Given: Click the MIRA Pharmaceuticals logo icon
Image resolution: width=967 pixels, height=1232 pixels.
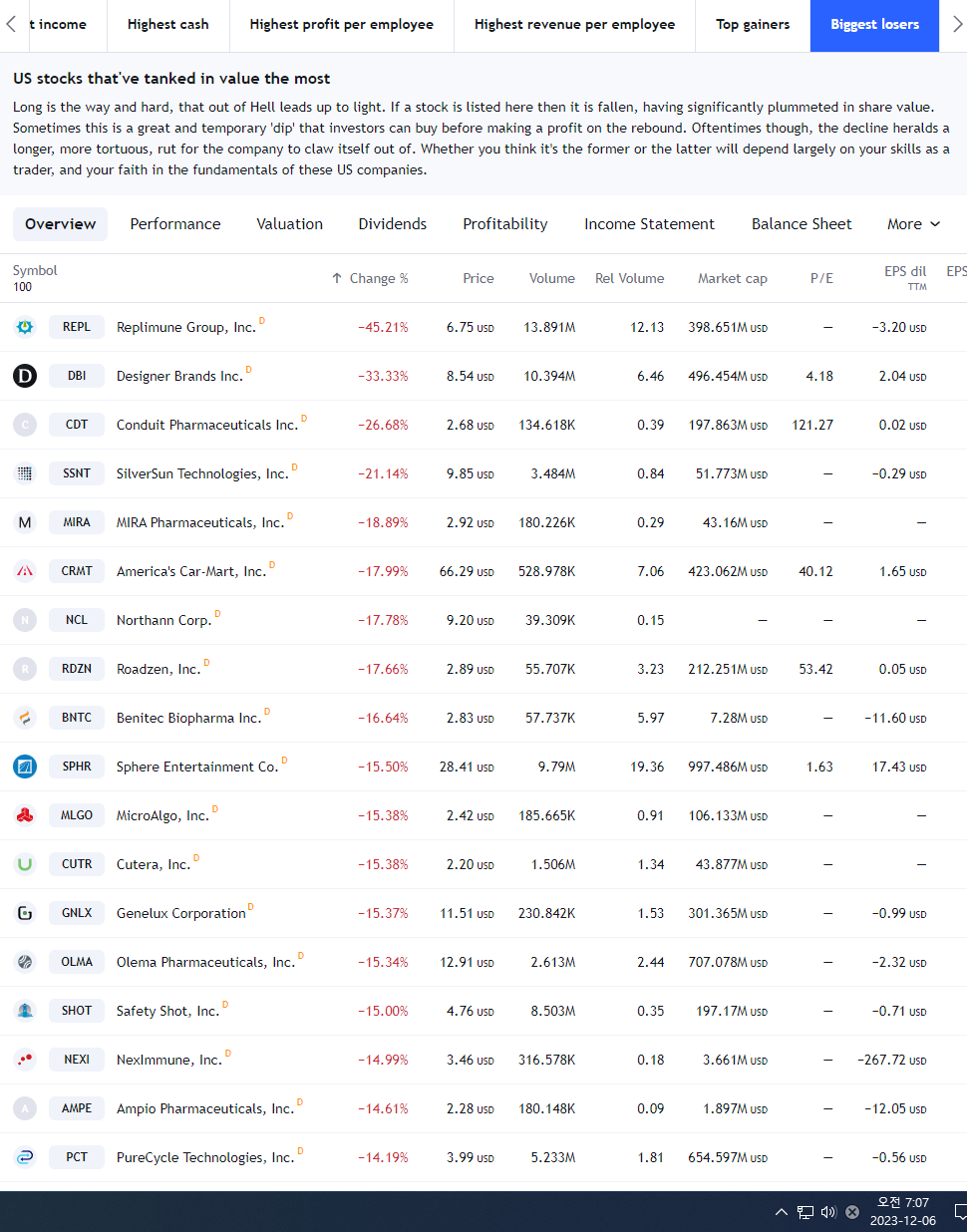Looking at the screenshot, I should click(25, 522).
